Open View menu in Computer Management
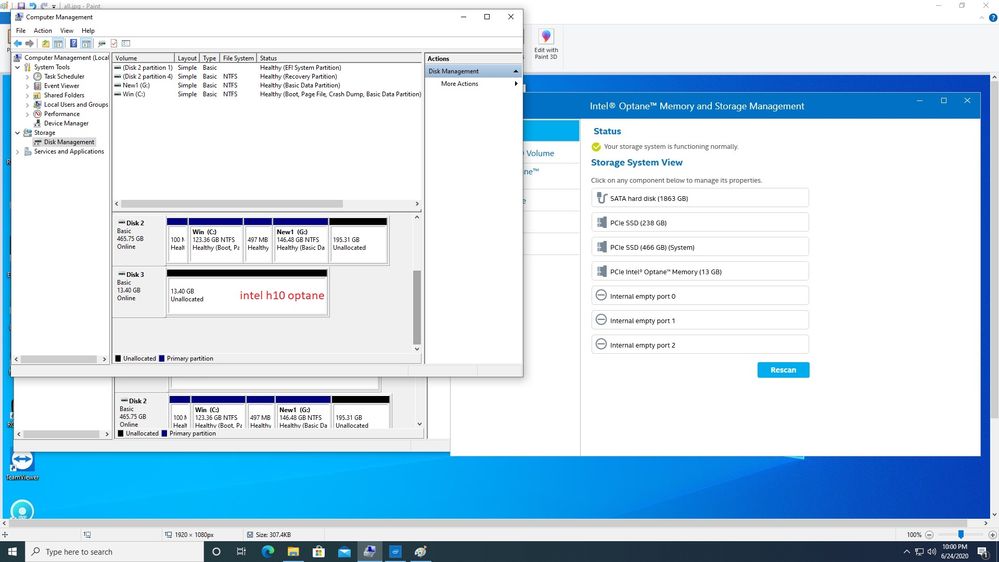The image size is (999, 562). pos(66,31)
